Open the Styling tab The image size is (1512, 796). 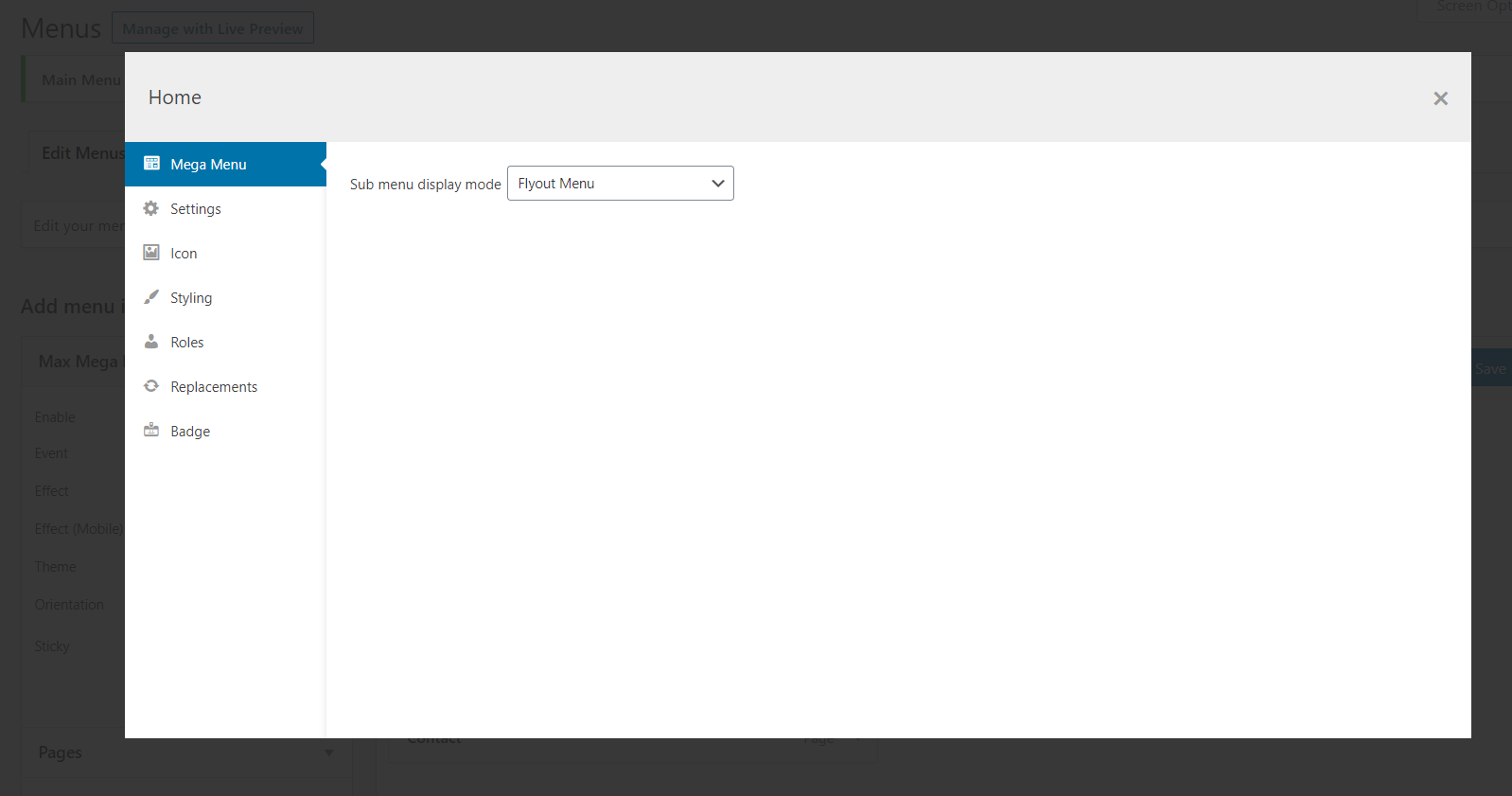pyautogui.click(x=225, y=298)
